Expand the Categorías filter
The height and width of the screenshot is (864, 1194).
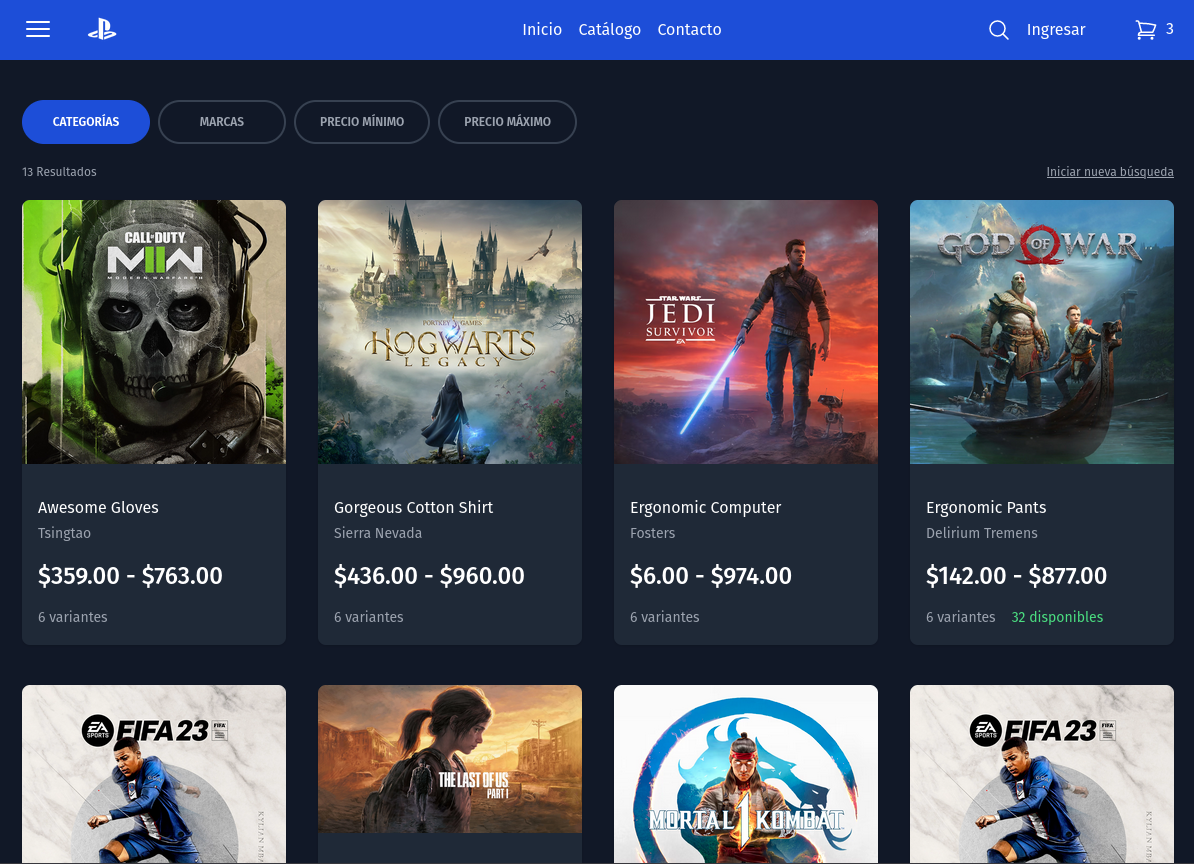86,122
